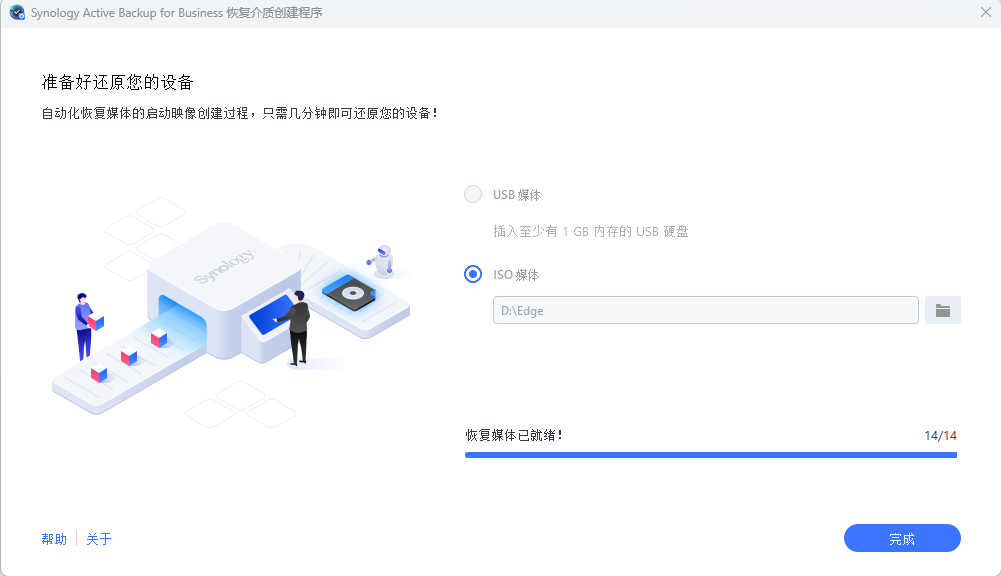Click the disc icon in the illustration
Viewport: 1001px width, 576px height.
[x=352, y=293]
